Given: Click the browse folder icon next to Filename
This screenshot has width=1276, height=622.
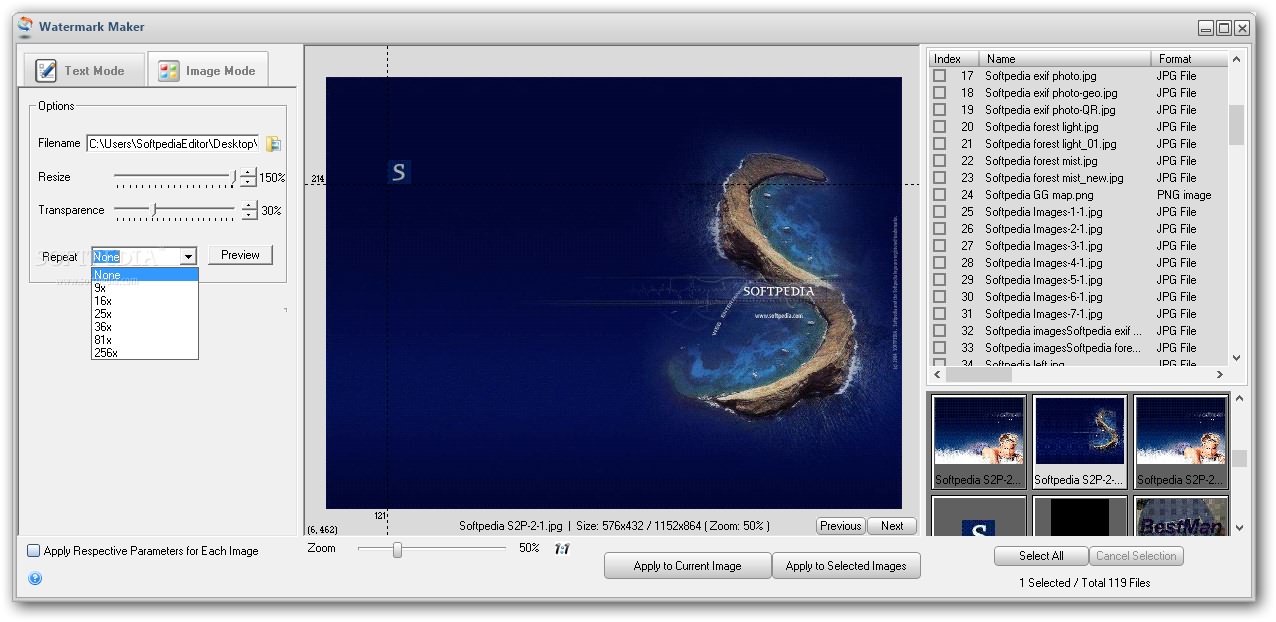Looking at the screenshot, I should [273, 144].
